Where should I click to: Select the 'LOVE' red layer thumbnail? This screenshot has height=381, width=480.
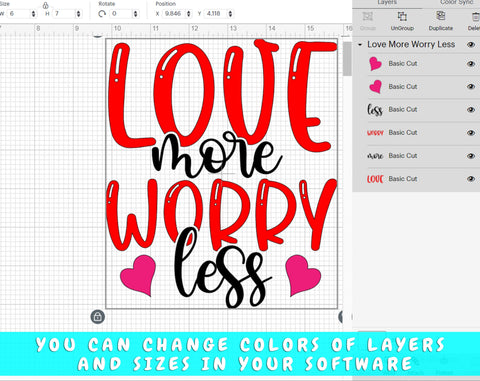click(375, 179)
